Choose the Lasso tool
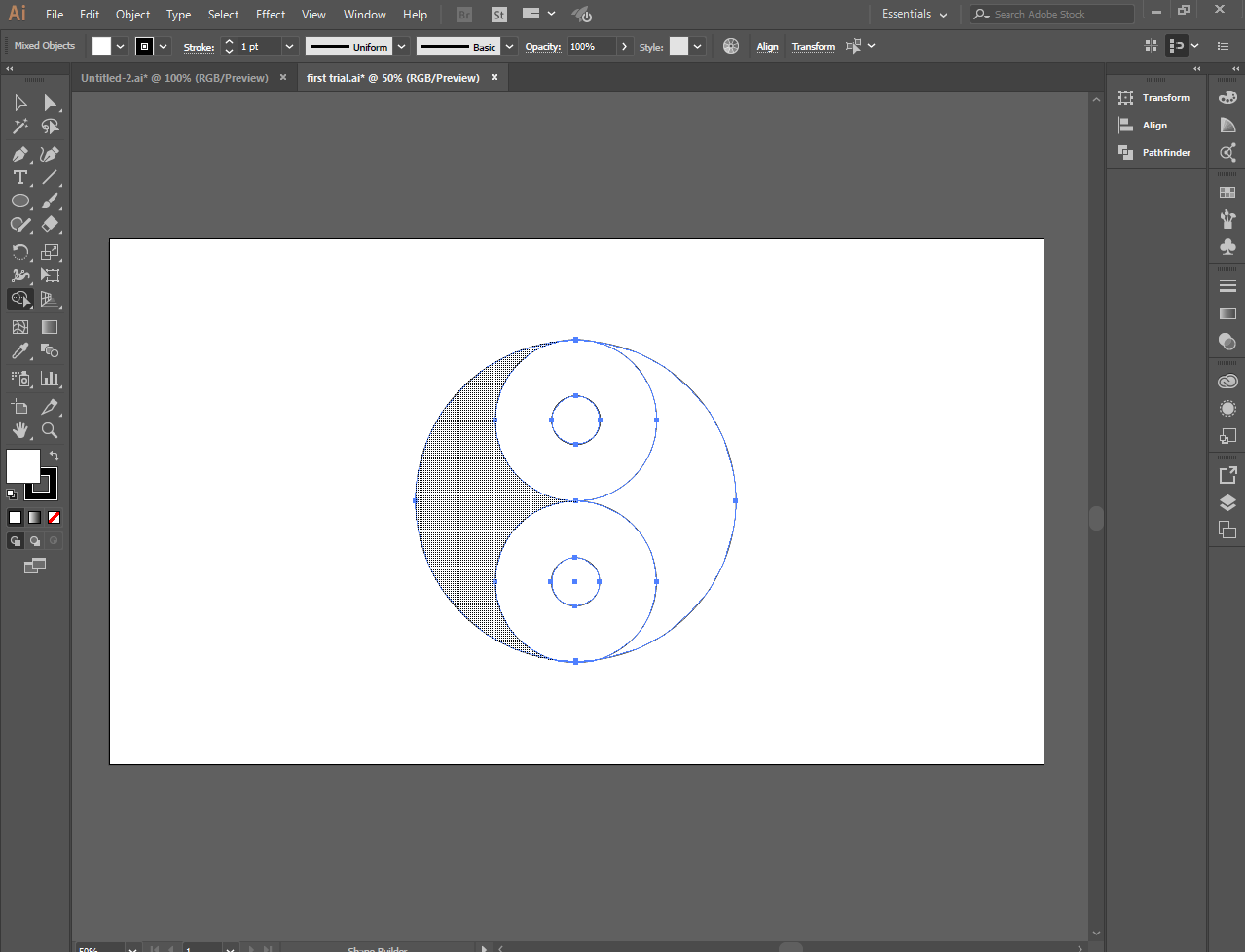Screen dimensions: 1245x952 pos(50,127)
